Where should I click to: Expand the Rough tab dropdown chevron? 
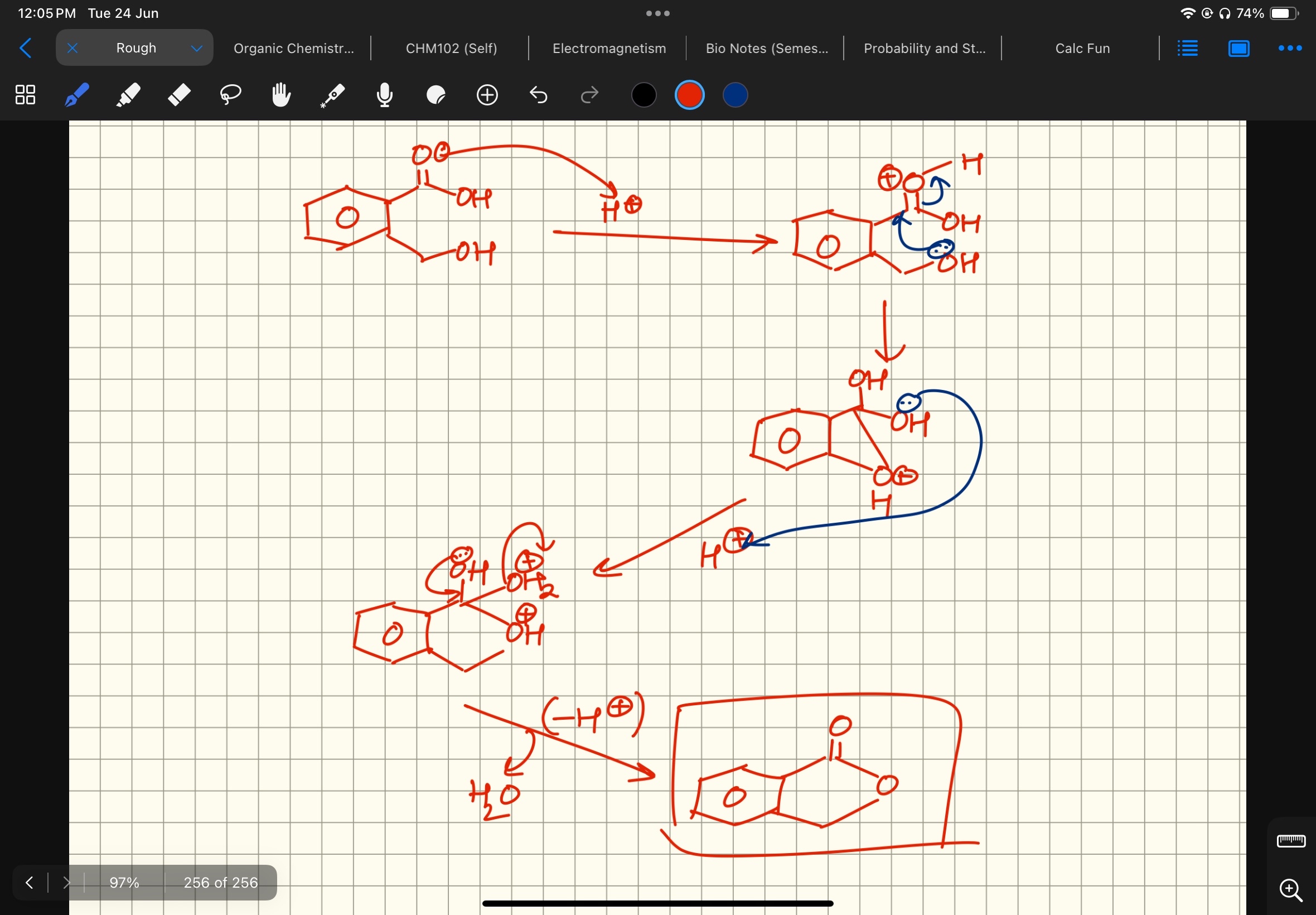[196, 49]
